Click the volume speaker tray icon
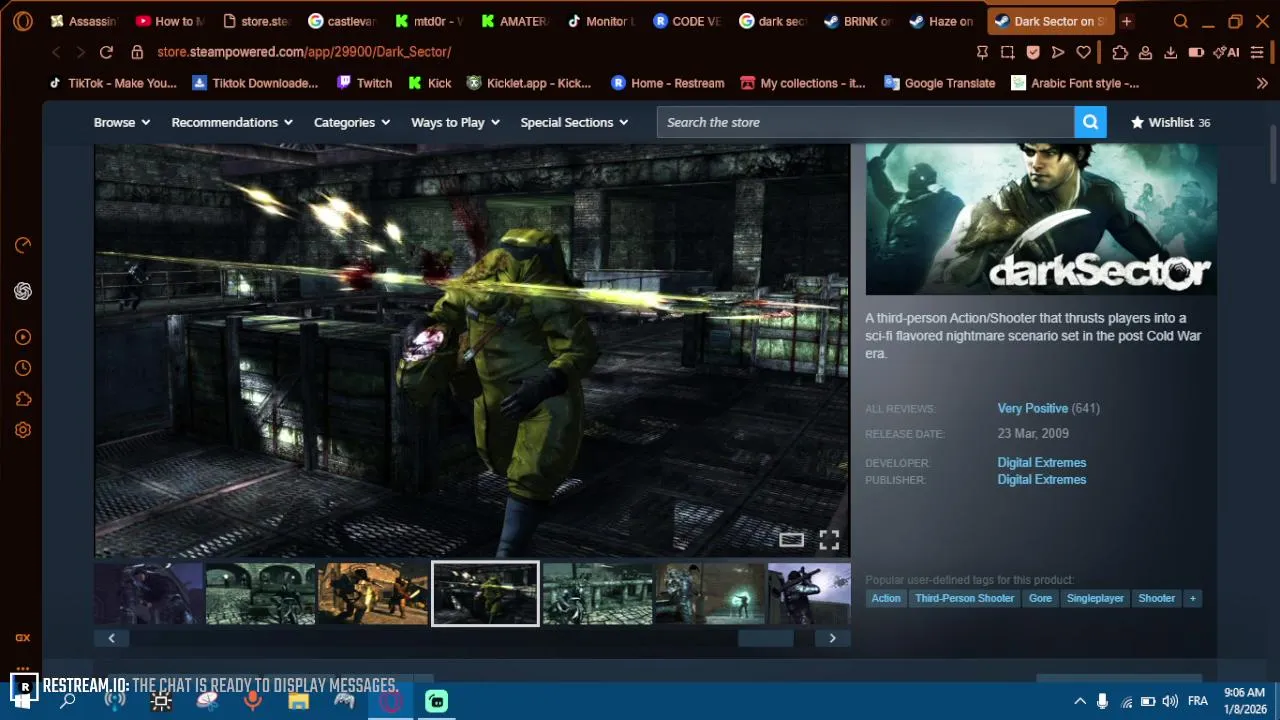1280x720 pixels. [1170, 701]
